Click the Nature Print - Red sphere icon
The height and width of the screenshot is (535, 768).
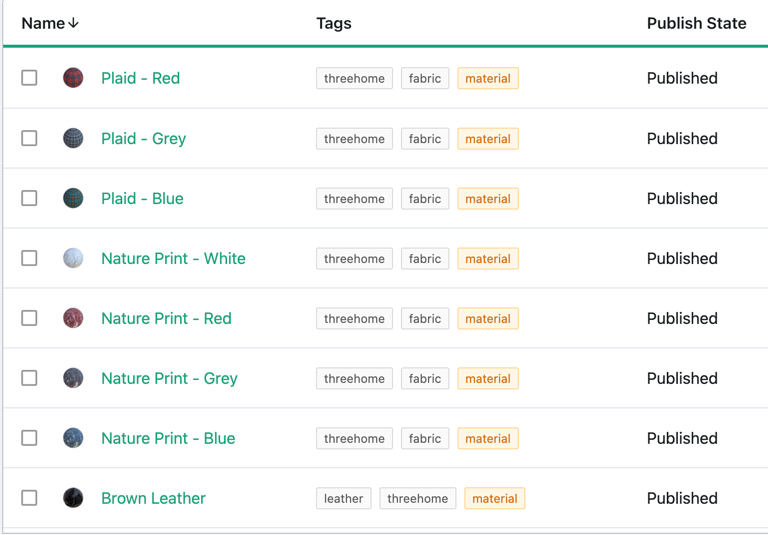(73, 318)
